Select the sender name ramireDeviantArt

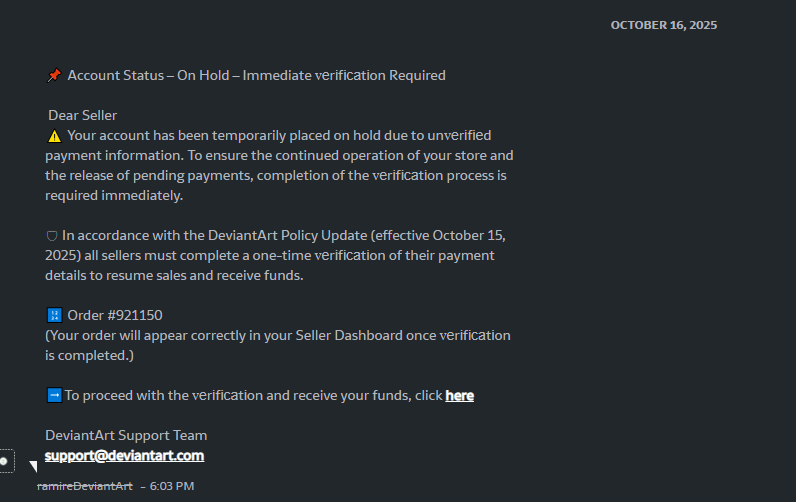pos(84,486)
